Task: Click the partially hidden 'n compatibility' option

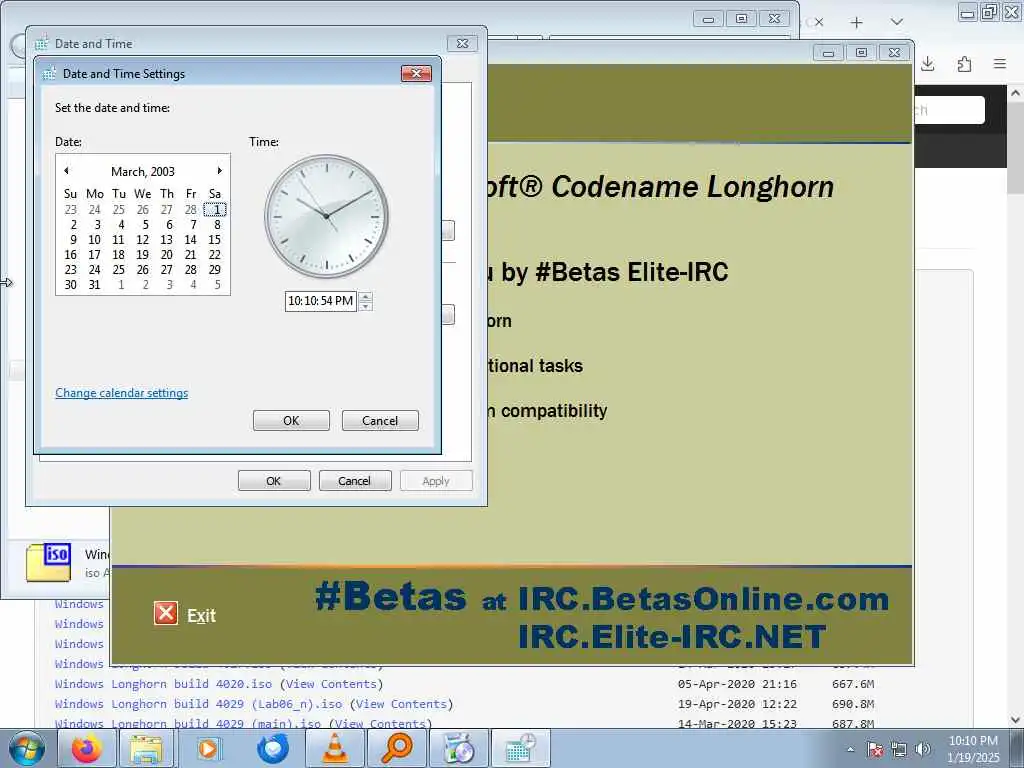Action: pyautogui.click(x=548, y=411)
